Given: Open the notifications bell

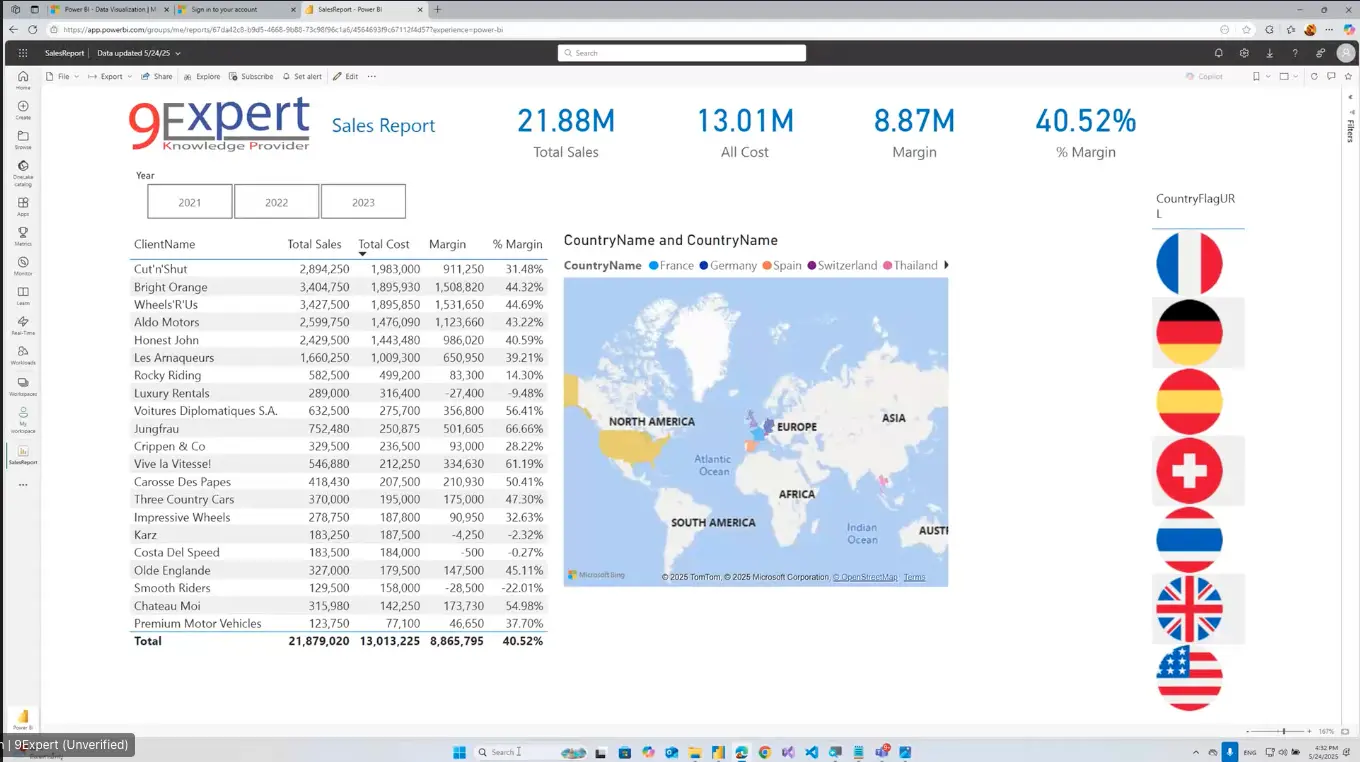Looking at the screenshot, I should tap(1218, 53).
